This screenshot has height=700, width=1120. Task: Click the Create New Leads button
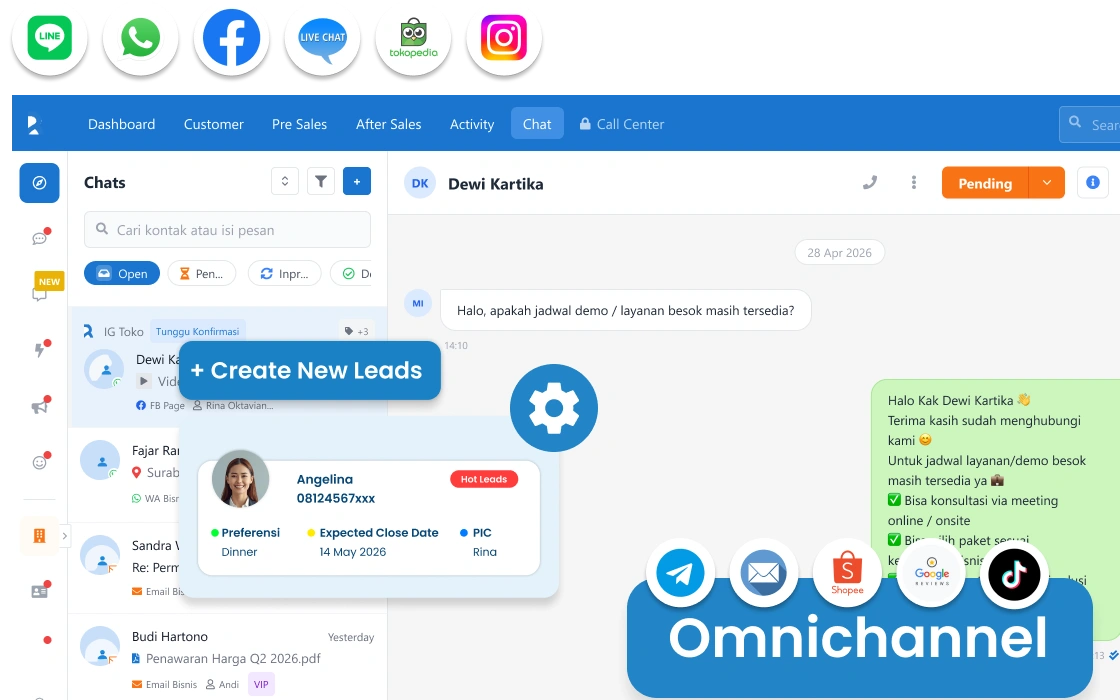(309, 370)
